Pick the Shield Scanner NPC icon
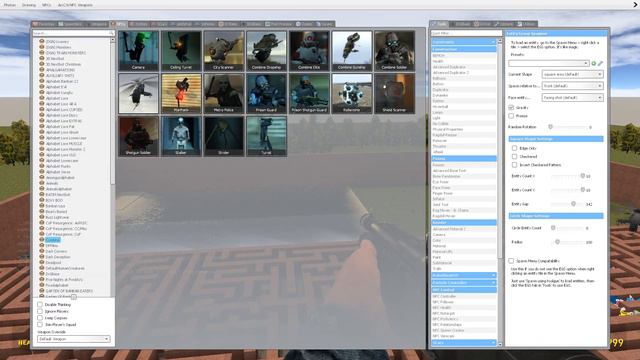Screen dimensions: 640x360 (394, 93)
